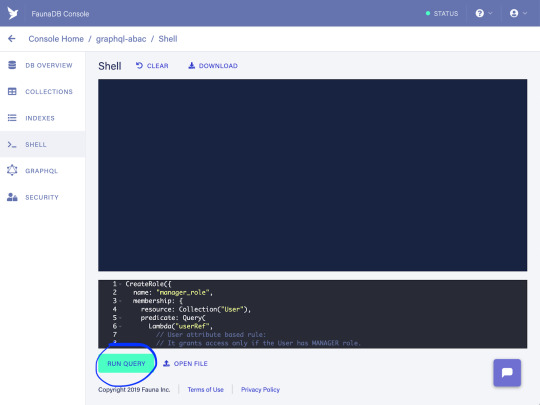This screenshot has width=540, height=405.
Task: Collapse the CreateRole fold arrow on line 1
Action: (120, 284)
